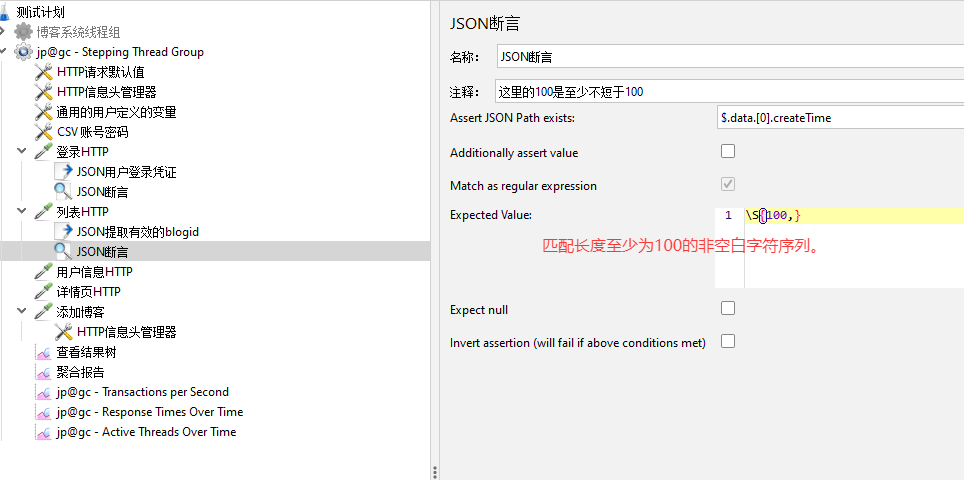Click the gear icon of Stepping Thread Group
This screenshot has height=480, width=964.
coord(23,52)
